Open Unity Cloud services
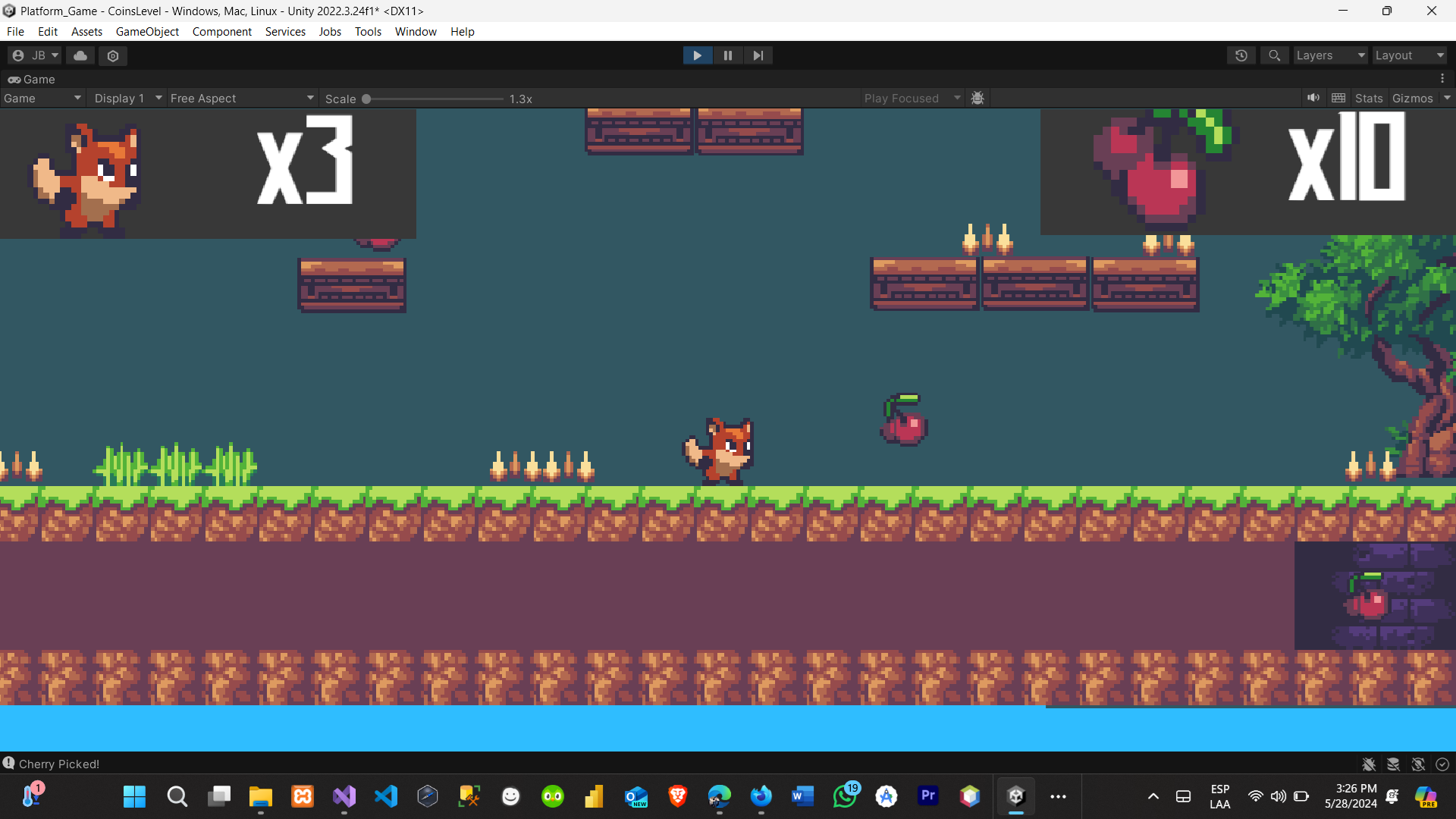This screenshot has height=819, width=1456. pos(80,55)
